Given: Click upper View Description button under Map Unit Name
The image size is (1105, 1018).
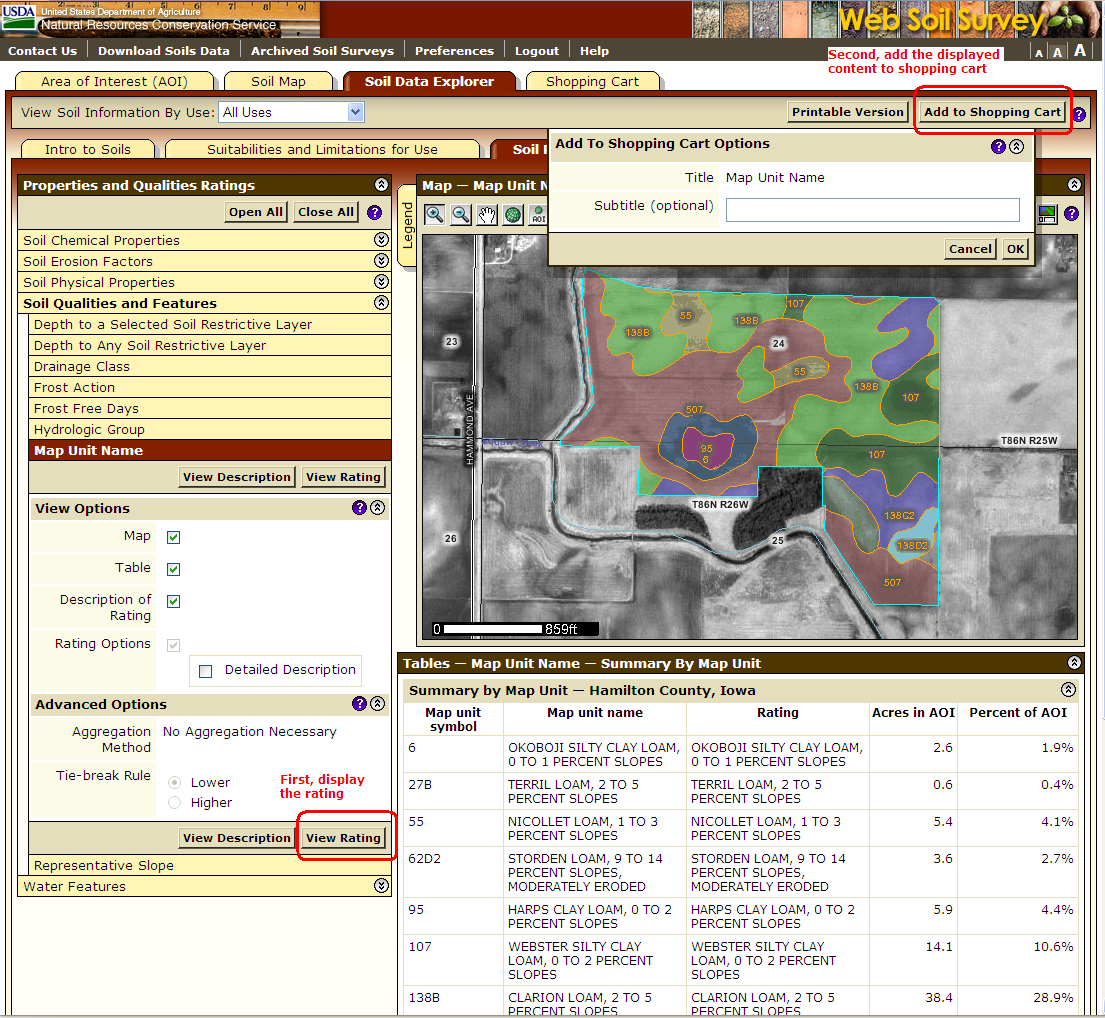Looking at the screenshot, I should tap(237, 477).
